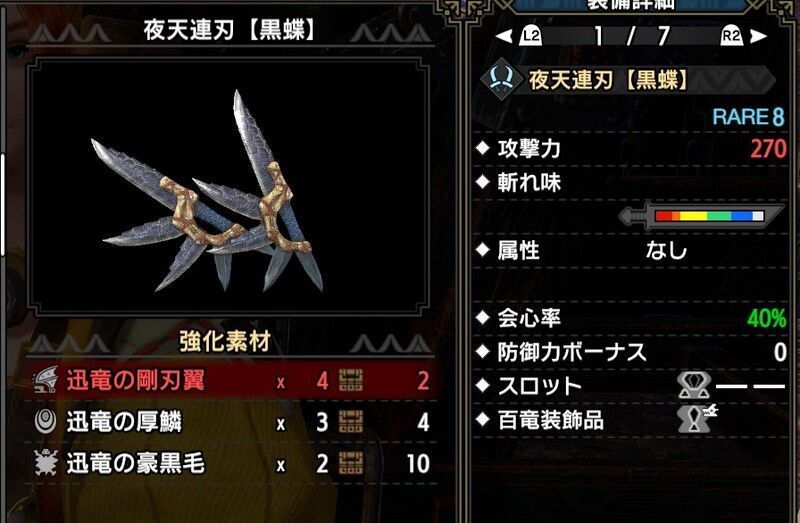Click the sharpness gauge color bar

click(x=710, y=216)
